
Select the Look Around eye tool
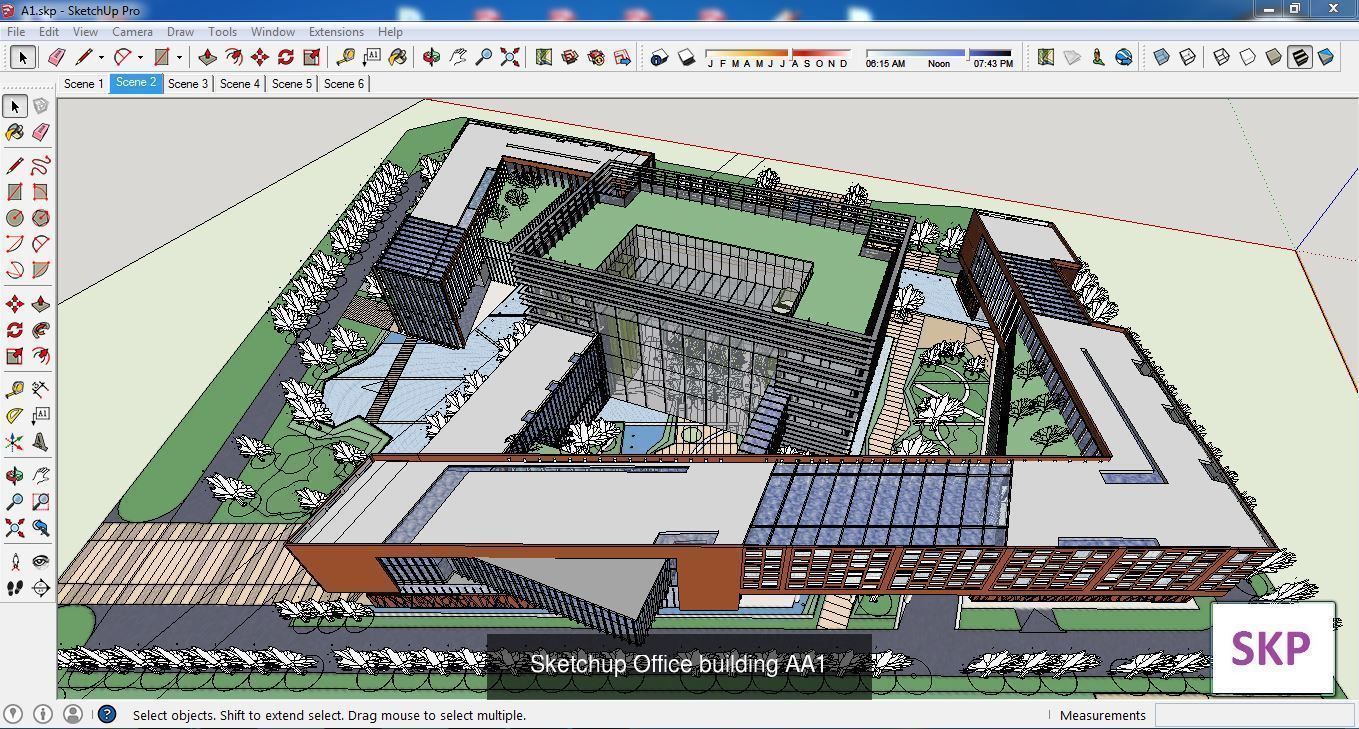[40, 562]
